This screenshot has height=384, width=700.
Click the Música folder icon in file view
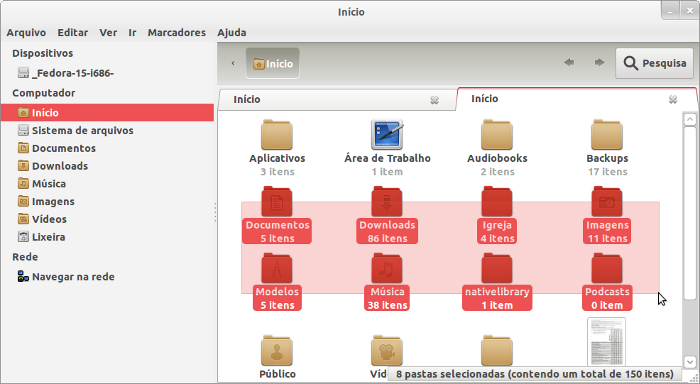tap(387, 268)
